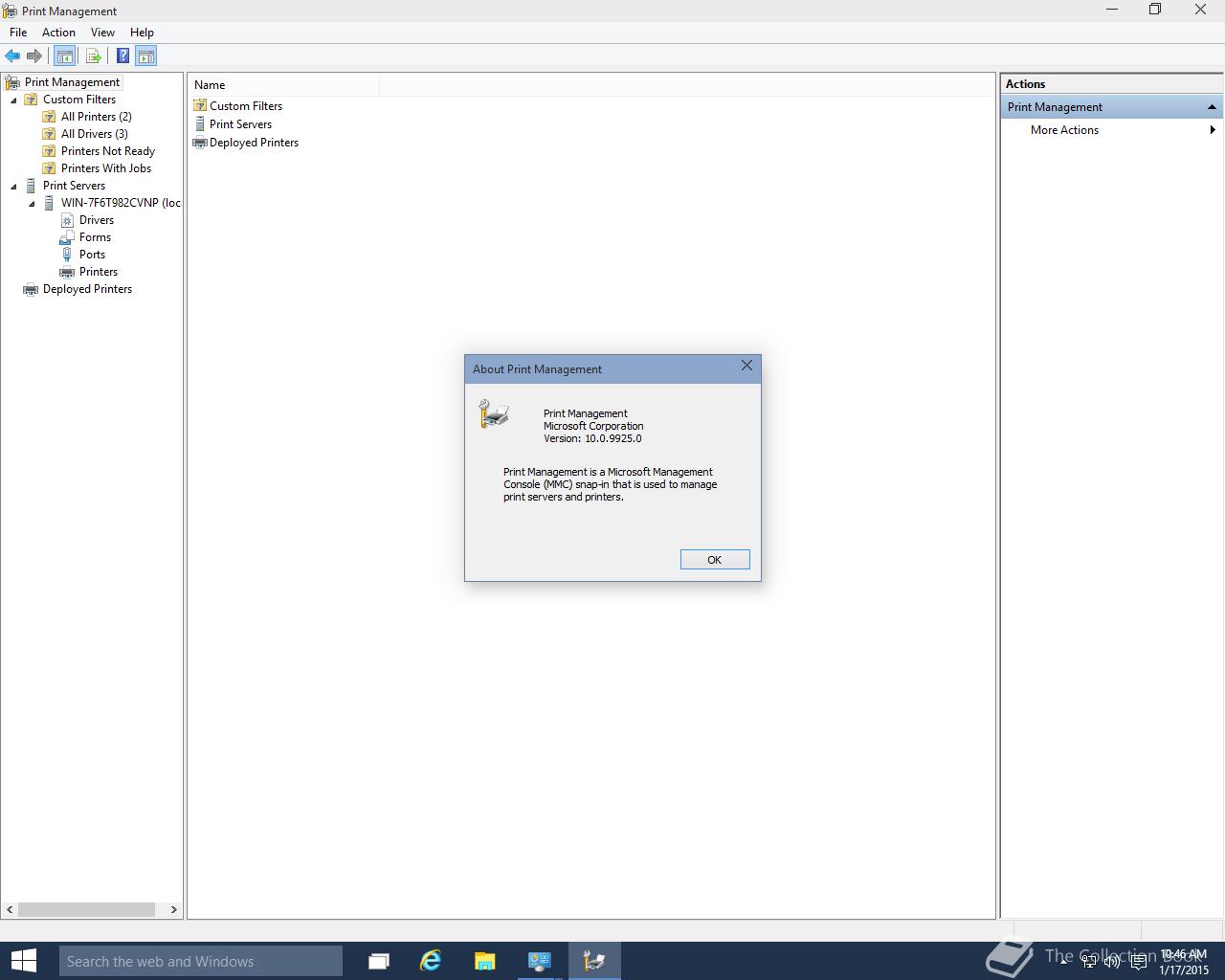Close the About Print Management dialog
The width and height of the screenshot is (1225, 980).
click(746, 366)
